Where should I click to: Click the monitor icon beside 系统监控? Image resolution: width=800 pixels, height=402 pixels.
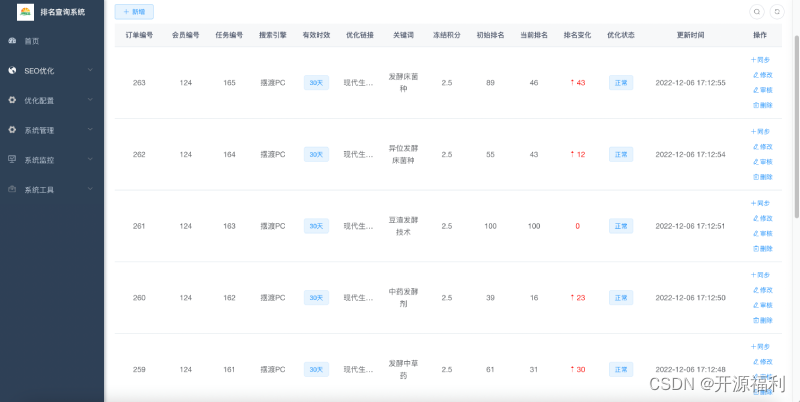(x=12, y=159)
